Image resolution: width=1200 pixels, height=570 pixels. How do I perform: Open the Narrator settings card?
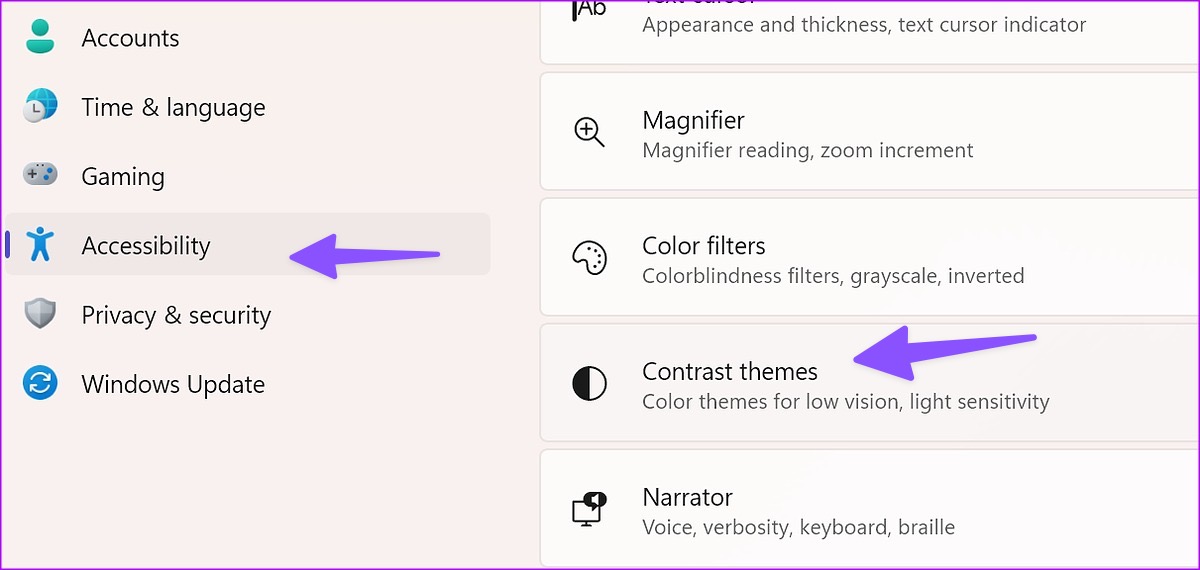point(869,509)
